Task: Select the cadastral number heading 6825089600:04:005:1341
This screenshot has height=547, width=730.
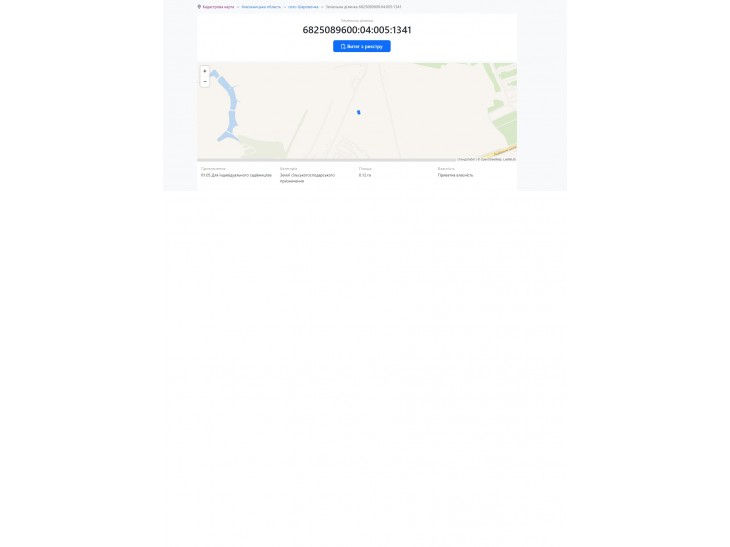Action: point(357,30)
